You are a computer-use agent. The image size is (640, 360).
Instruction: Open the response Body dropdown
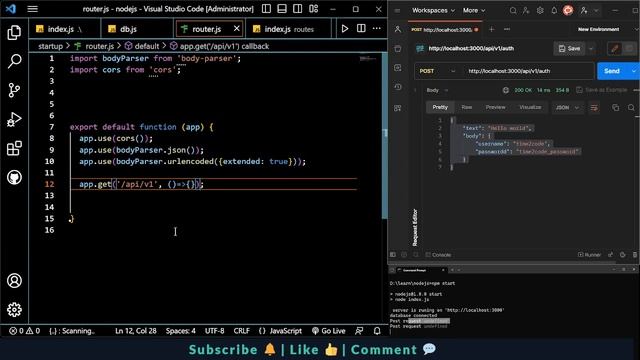point(437,90)
